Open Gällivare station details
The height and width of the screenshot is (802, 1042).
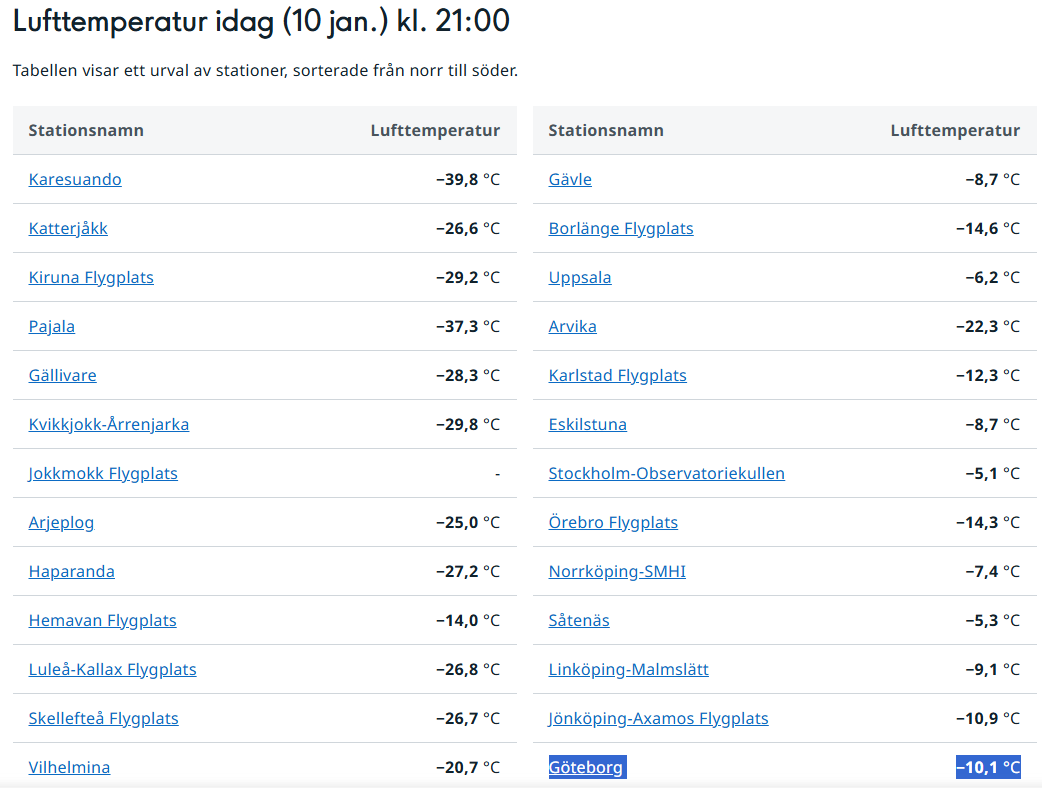point(62,375)
